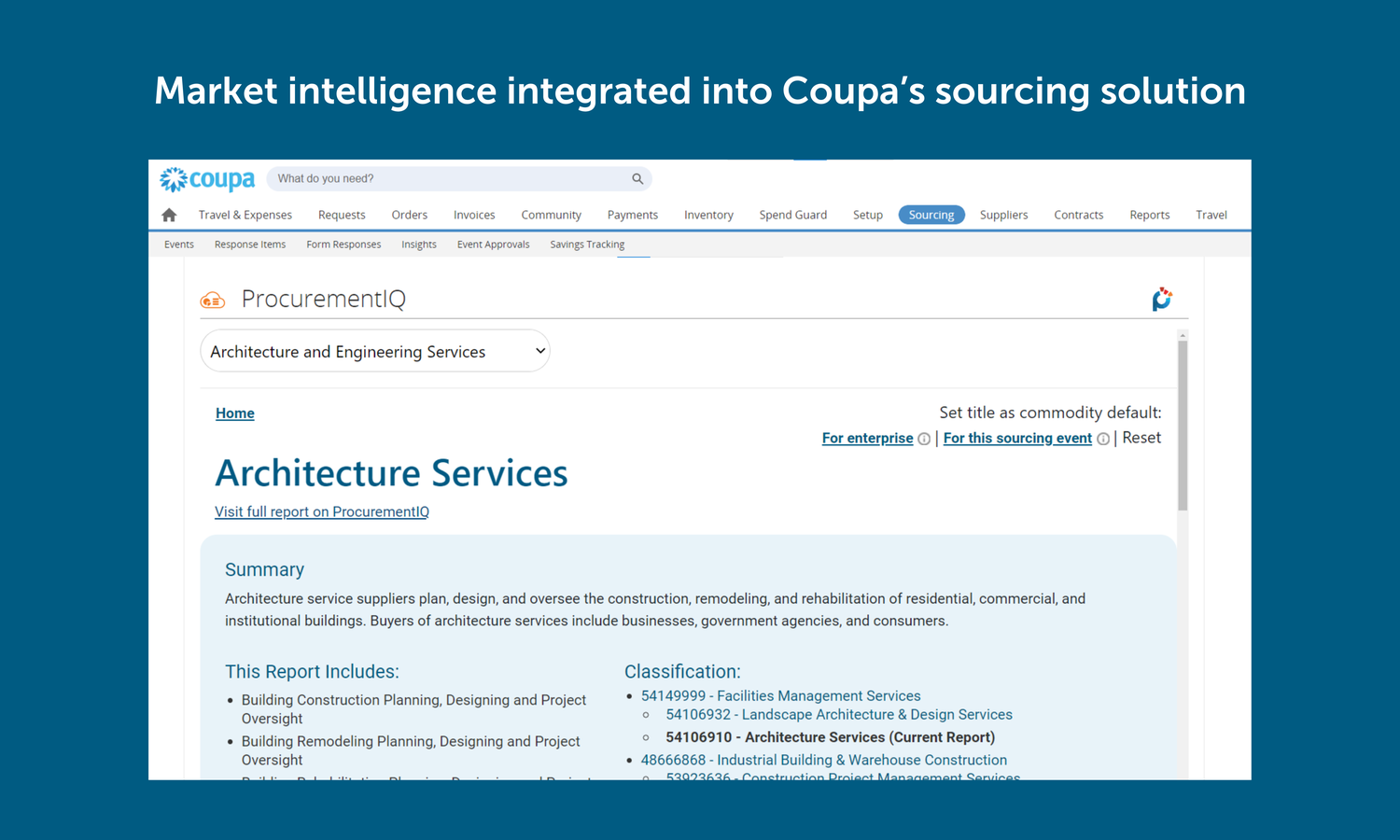Switch to the Response Items subtab

250,245
